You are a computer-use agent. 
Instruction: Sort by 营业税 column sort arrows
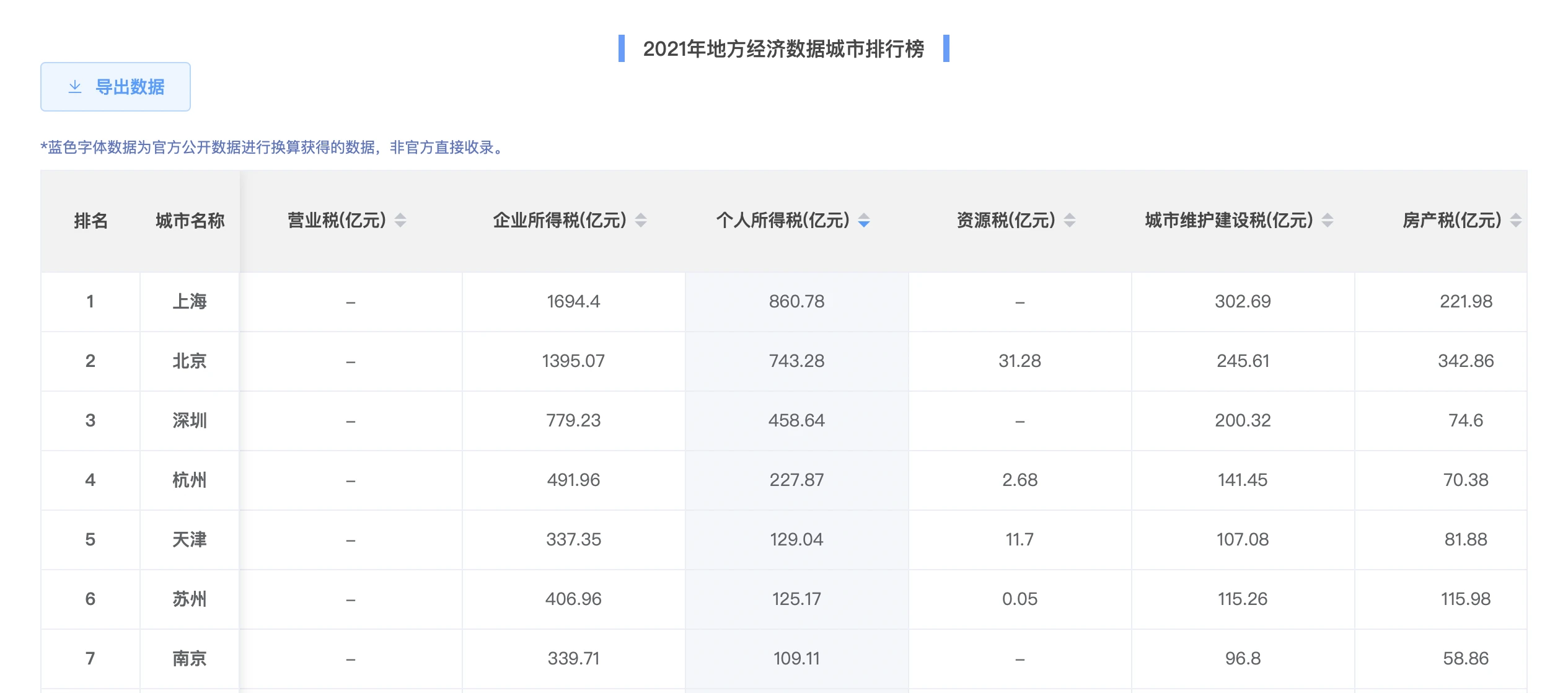[400, 220]
